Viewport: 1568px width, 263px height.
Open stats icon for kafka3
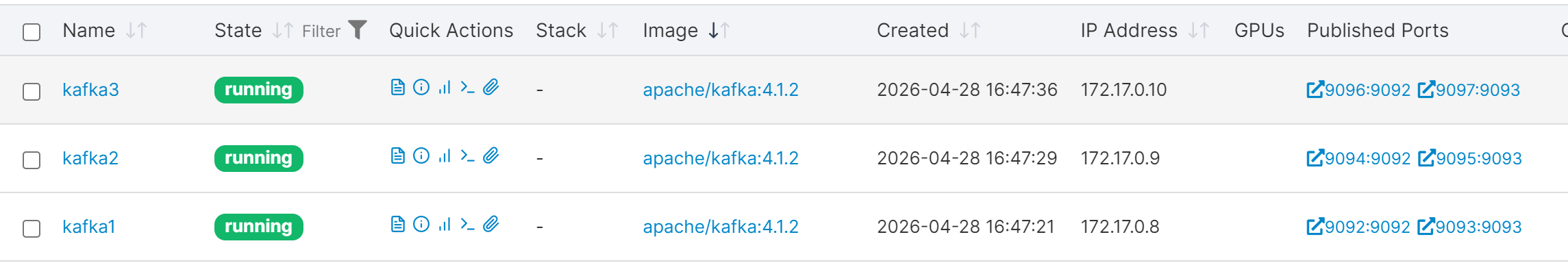(x=445, y=88)
